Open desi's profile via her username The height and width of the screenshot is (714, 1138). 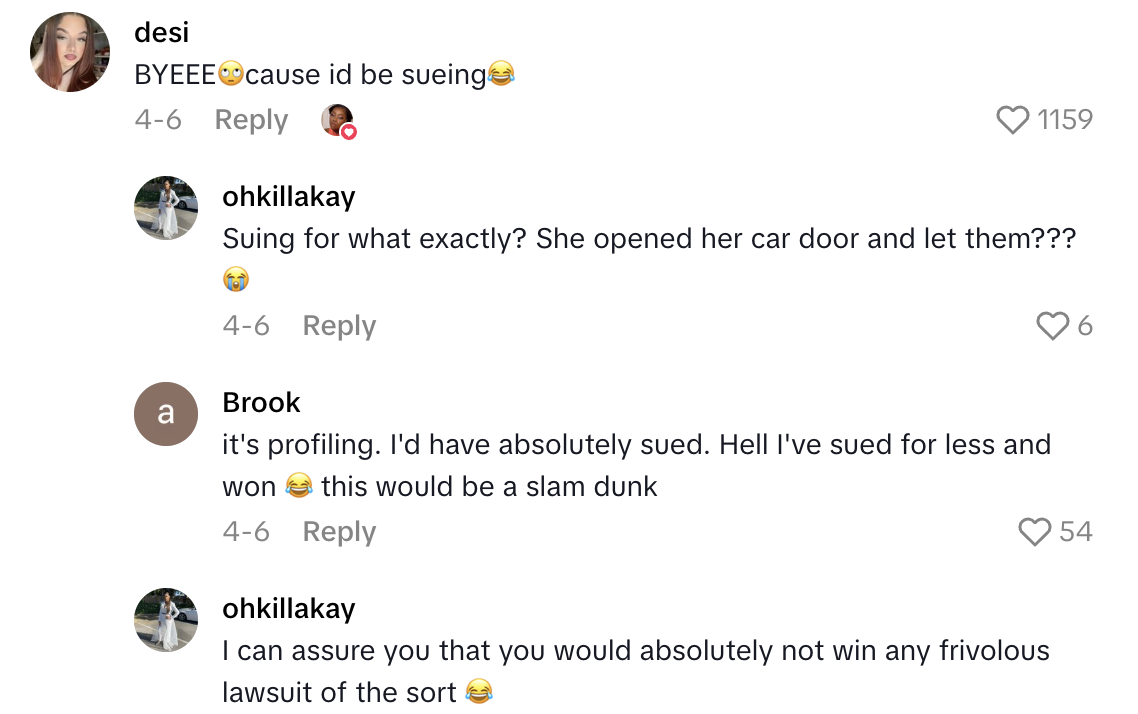point(162,32)
